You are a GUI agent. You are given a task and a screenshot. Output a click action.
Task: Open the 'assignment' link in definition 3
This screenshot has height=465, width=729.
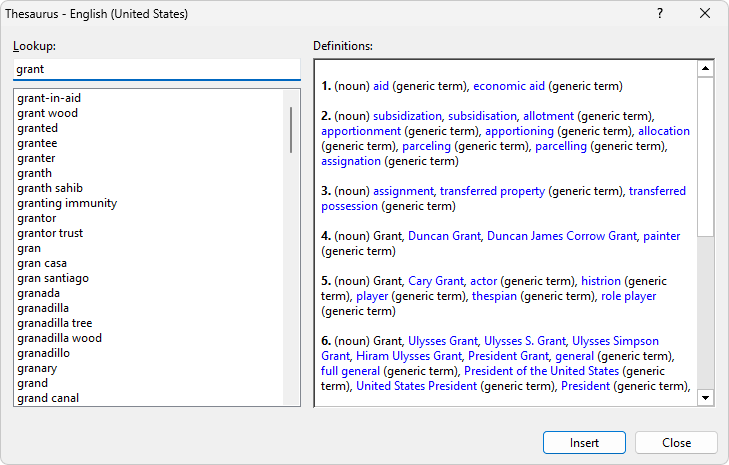[404, 191]
